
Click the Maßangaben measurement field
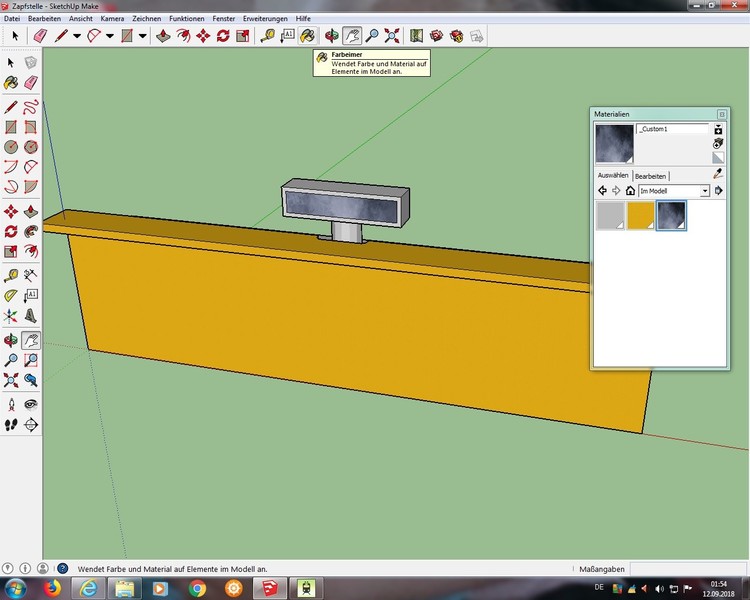(x=688, y=569)
